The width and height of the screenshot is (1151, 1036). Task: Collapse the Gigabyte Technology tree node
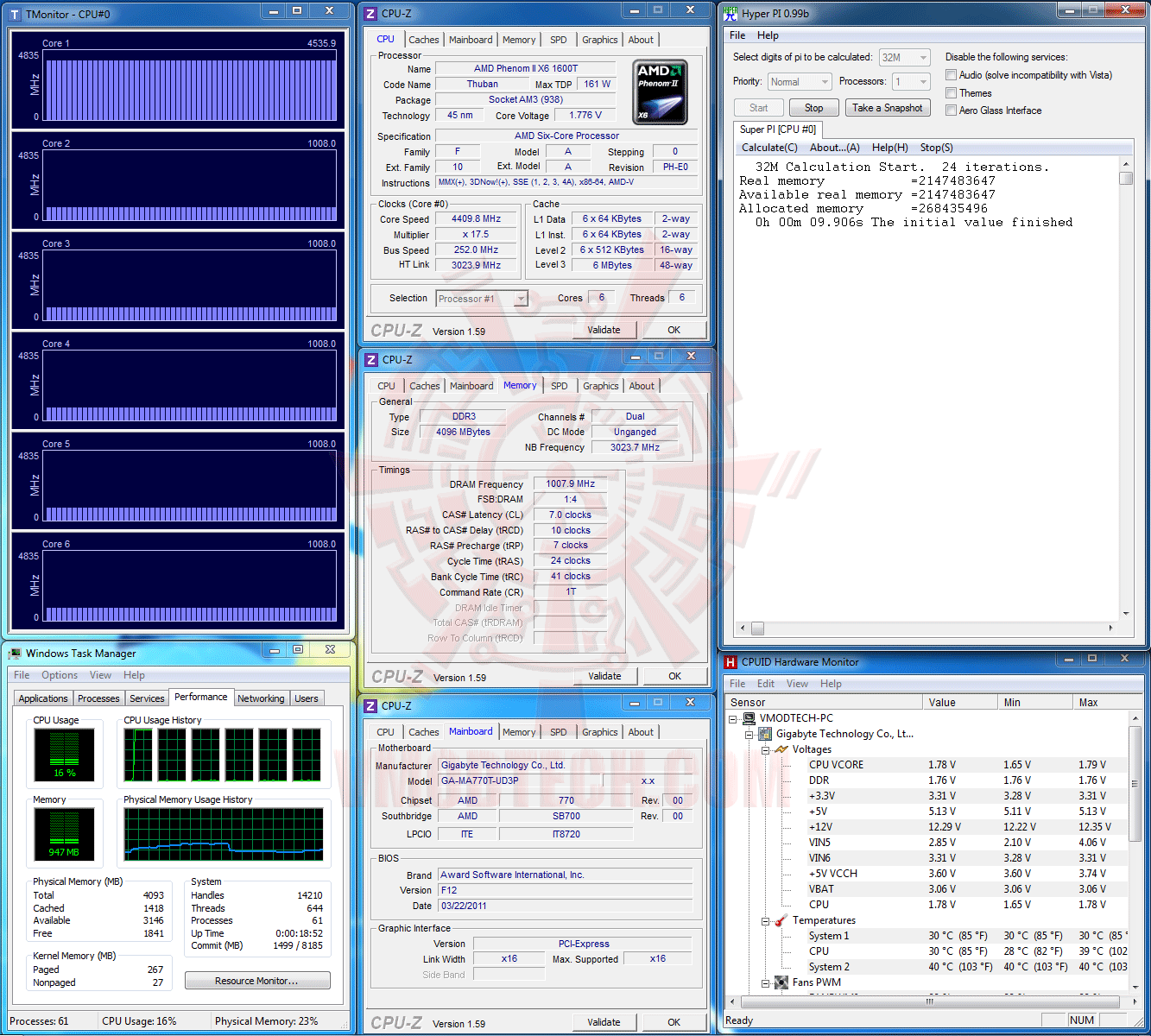click(x=749, y=734)
